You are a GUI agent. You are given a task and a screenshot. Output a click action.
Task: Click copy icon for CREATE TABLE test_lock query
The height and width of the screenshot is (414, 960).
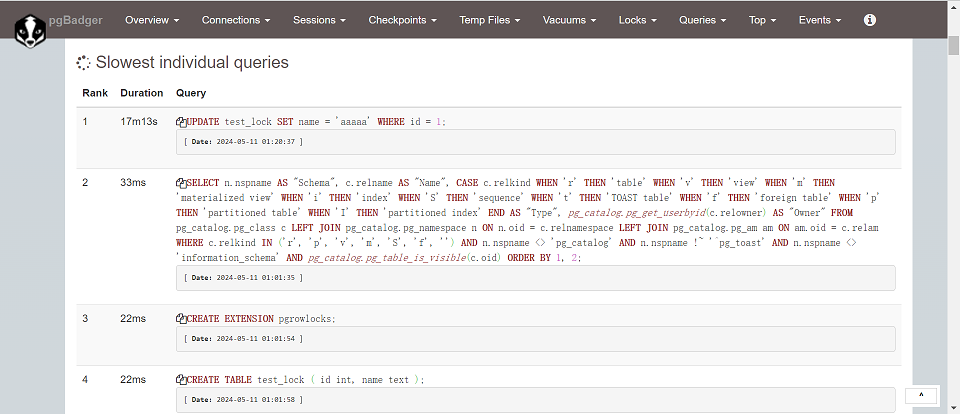pyautogui.click(x=181, y=380)
